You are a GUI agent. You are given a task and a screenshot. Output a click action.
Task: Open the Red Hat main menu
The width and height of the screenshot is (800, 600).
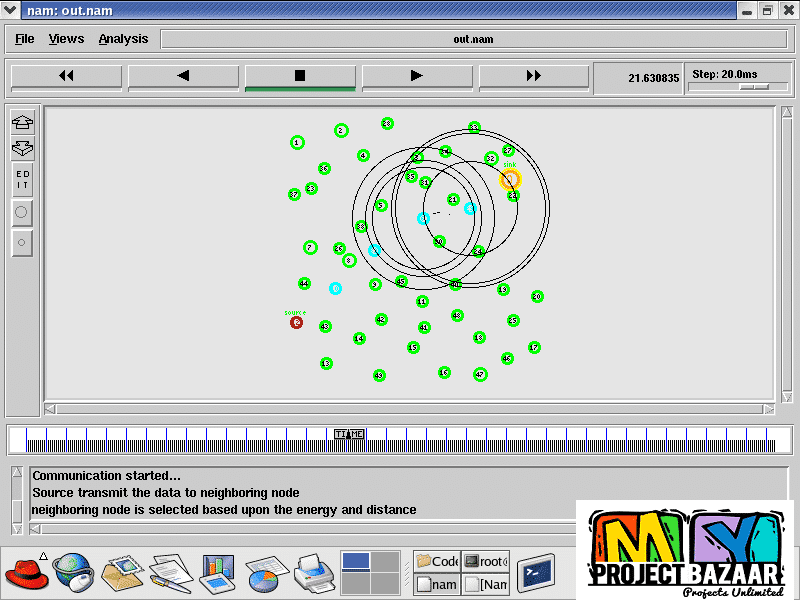(x=24, y=573)
